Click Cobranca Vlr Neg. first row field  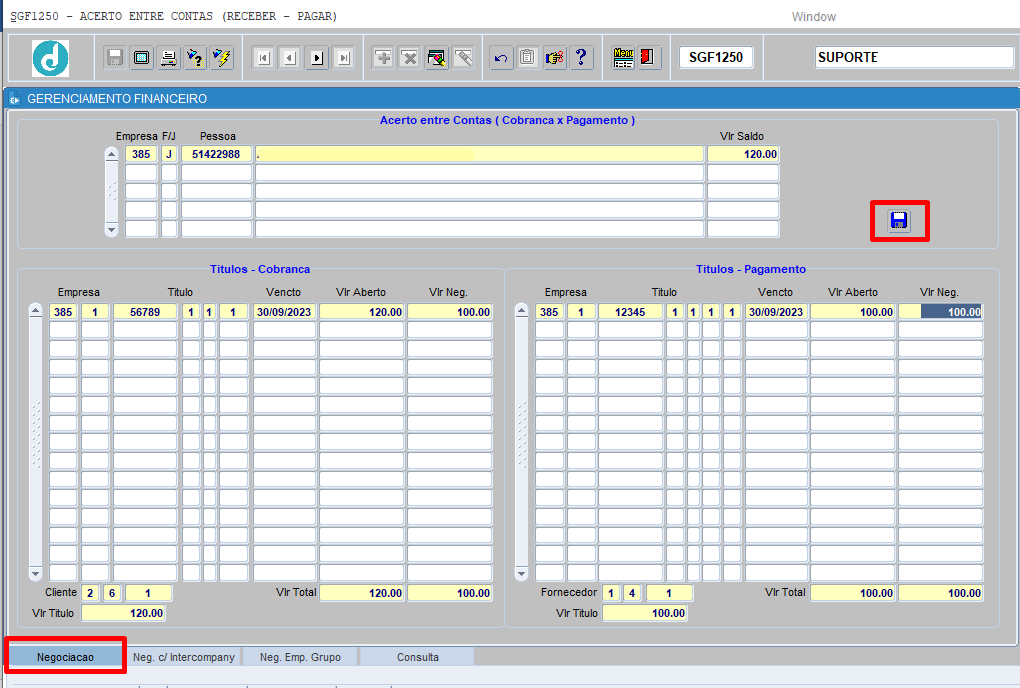(450, 312)
